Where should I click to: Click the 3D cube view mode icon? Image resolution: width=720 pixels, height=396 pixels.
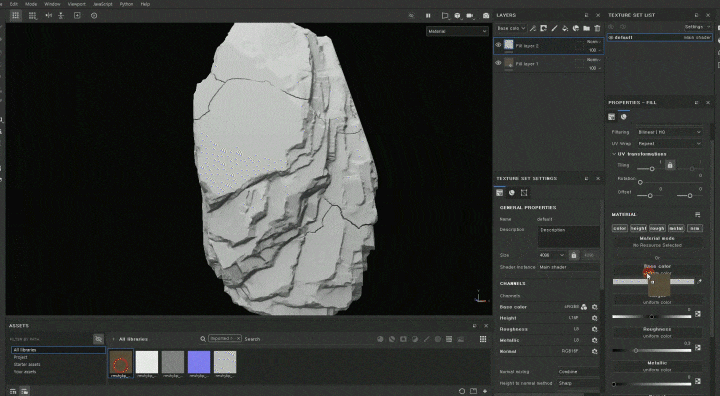pos(457,16)
